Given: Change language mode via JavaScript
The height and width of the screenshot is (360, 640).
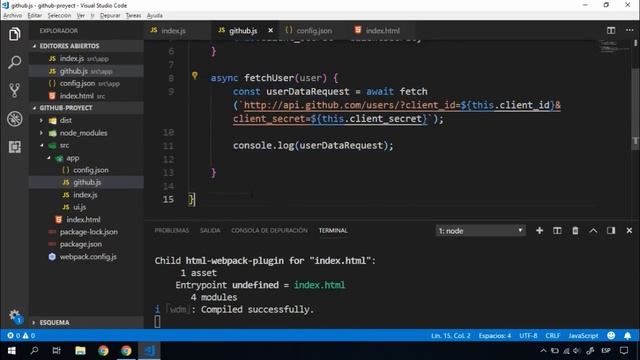Looking at the screenshot, I should [x=583, y=336].
